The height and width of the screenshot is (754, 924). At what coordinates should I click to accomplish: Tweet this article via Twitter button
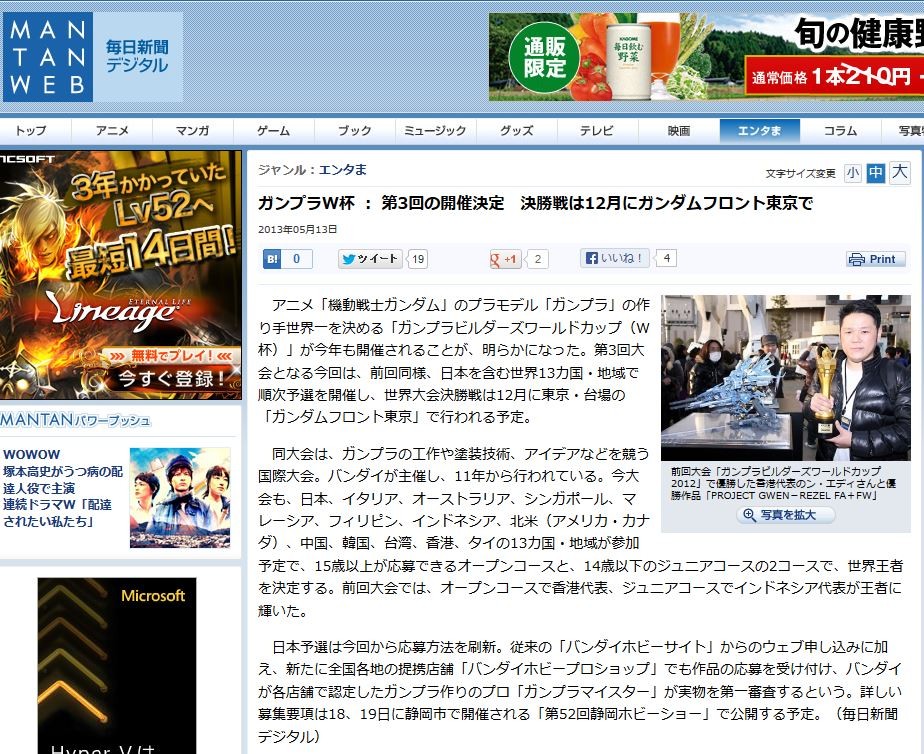(x=370, y=259)
